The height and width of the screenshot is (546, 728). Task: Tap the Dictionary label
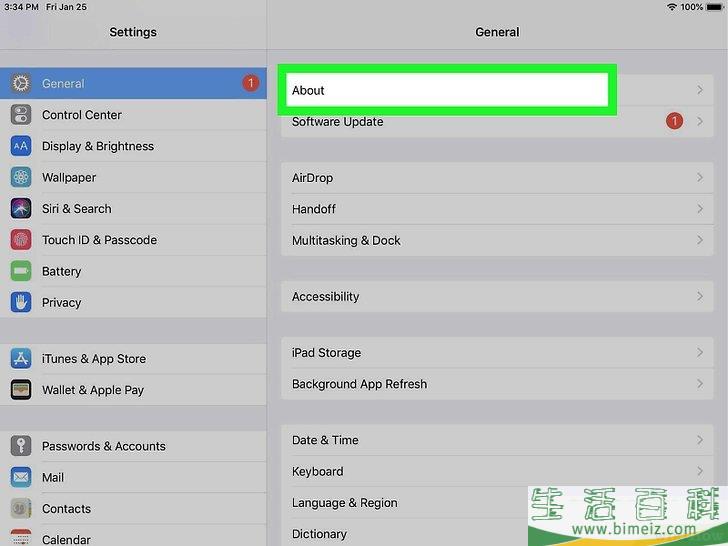(319, 534)
